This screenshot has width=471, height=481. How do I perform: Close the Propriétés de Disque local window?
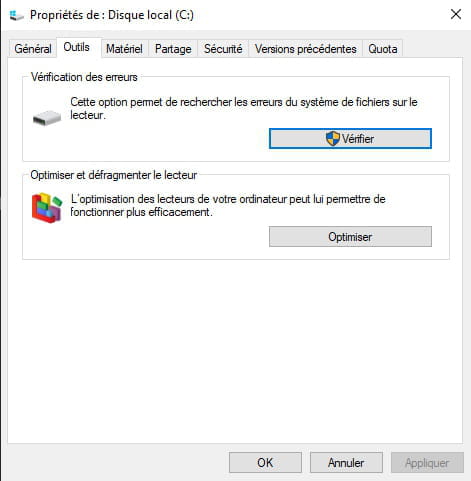(x=456, y=14)
